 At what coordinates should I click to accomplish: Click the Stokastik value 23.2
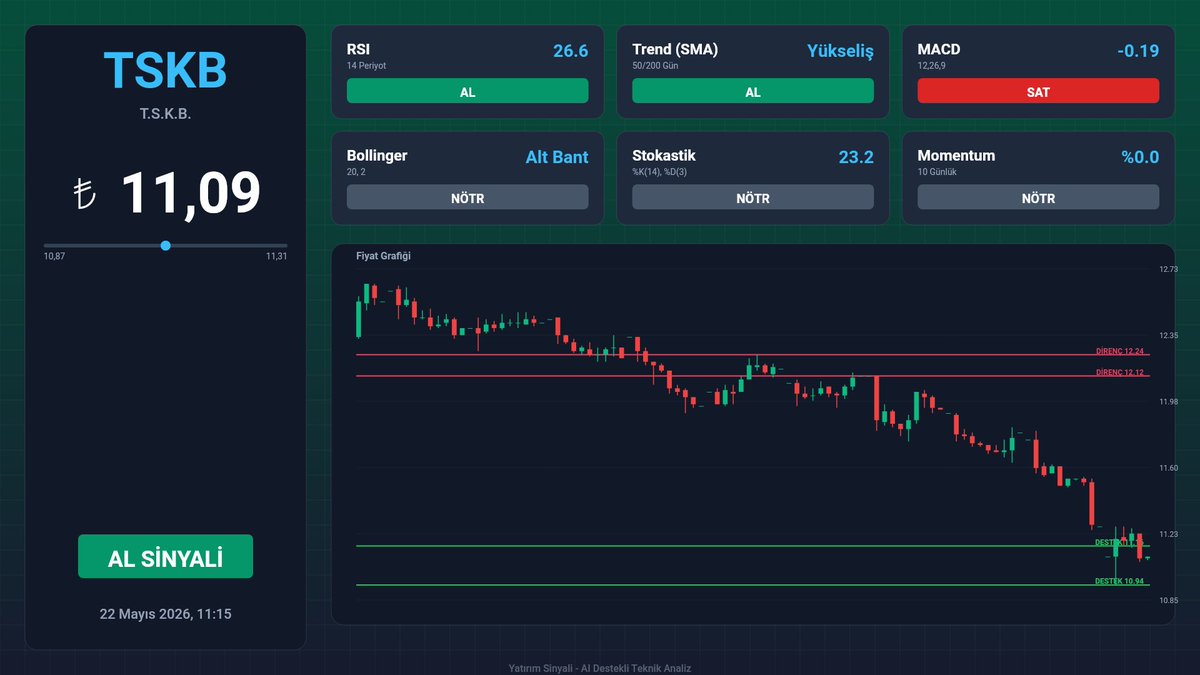click(856, 157)
